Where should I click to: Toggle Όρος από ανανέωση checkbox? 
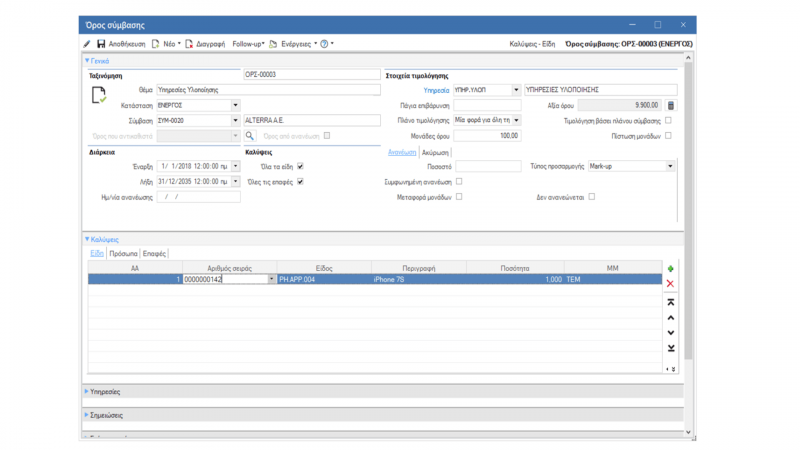(327, 136)
